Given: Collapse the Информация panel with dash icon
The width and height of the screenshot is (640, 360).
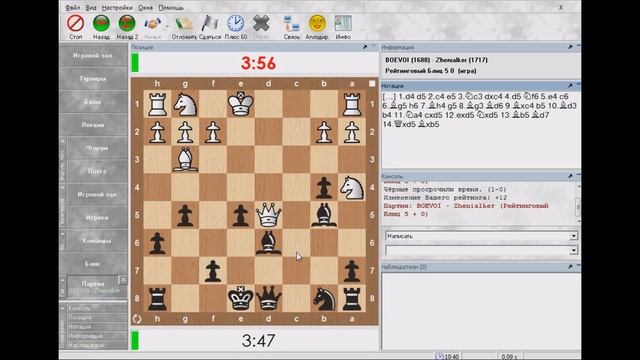Looking at the screenshot, I should [x=578, y=47].
